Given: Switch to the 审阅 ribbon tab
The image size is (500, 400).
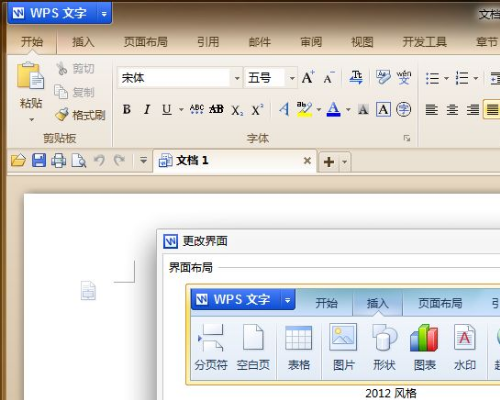Looking at the screenshot, I should coord(311,42).
